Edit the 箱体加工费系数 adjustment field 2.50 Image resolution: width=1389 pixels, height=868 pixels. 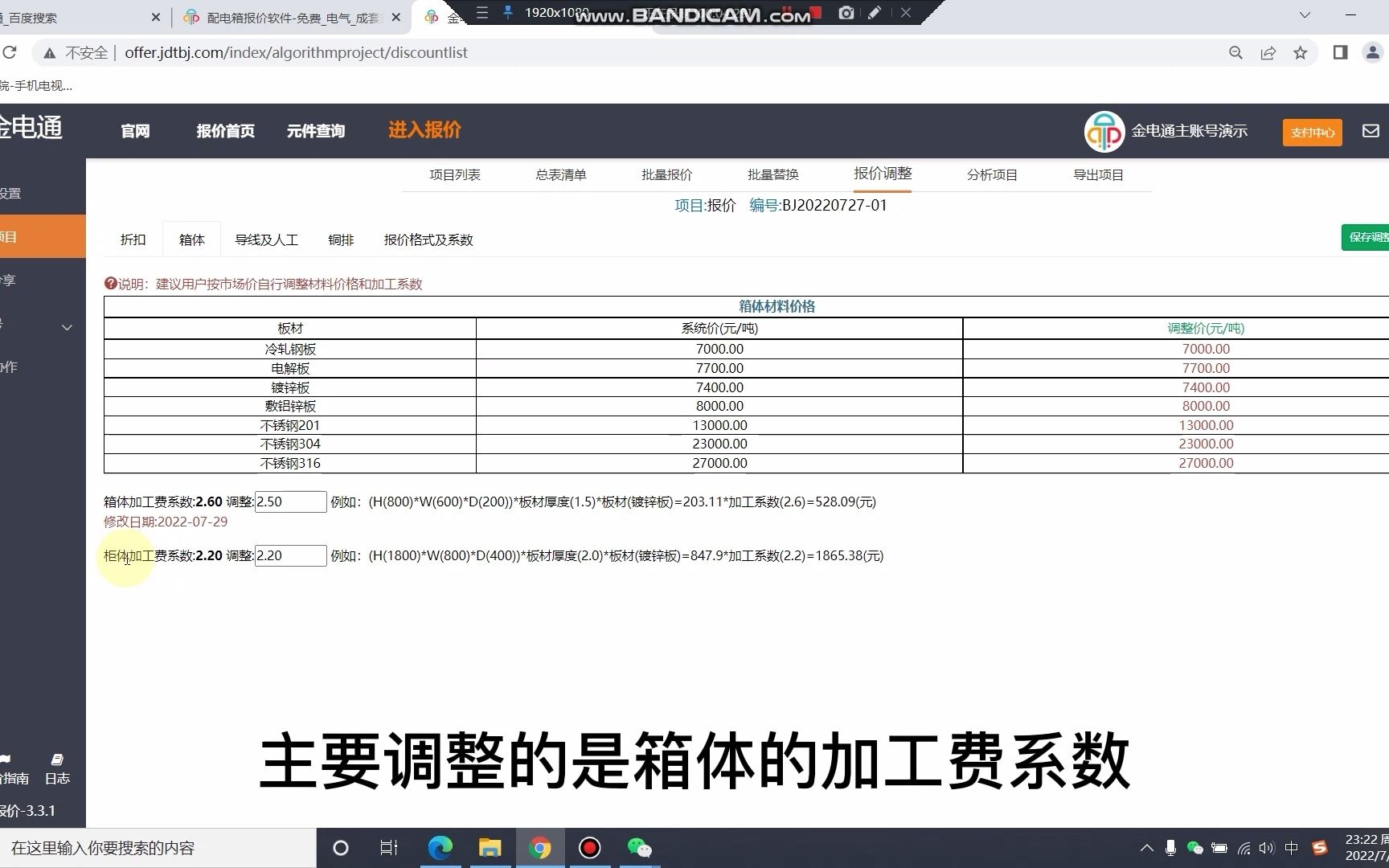click(x=290, y=502)
